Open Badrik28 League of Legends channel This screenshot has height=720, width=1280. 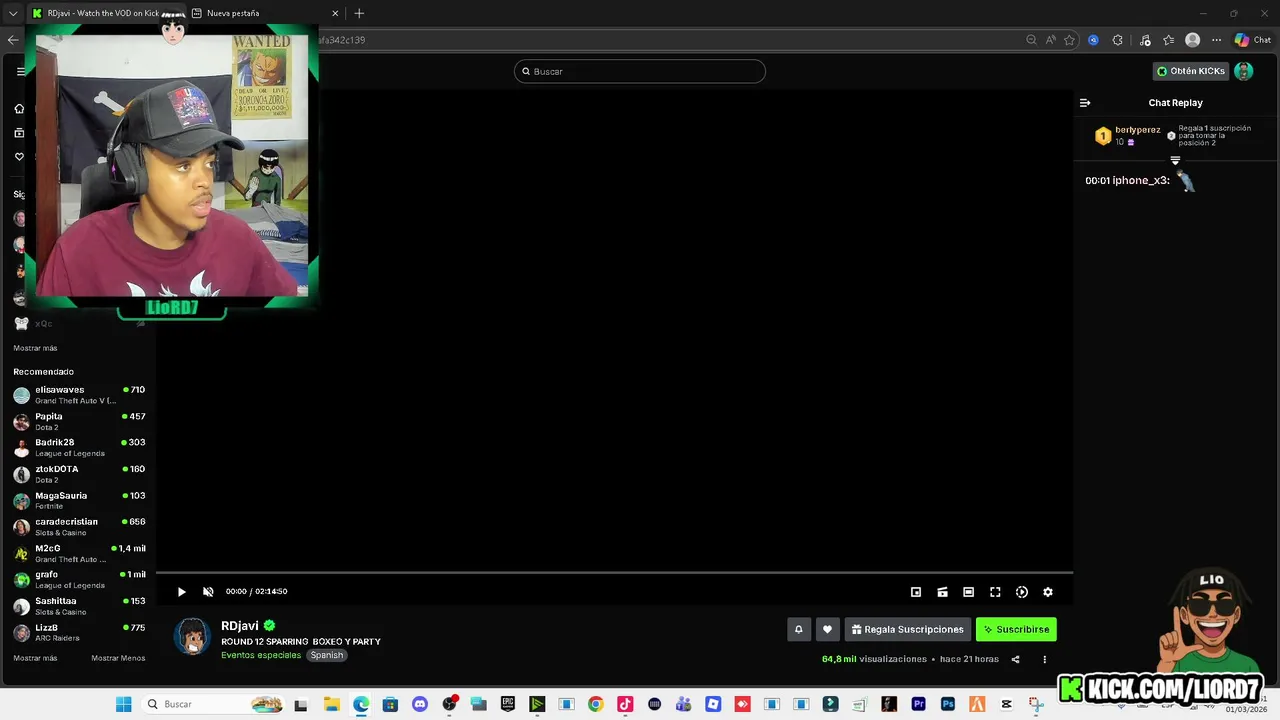click(79, 447)
